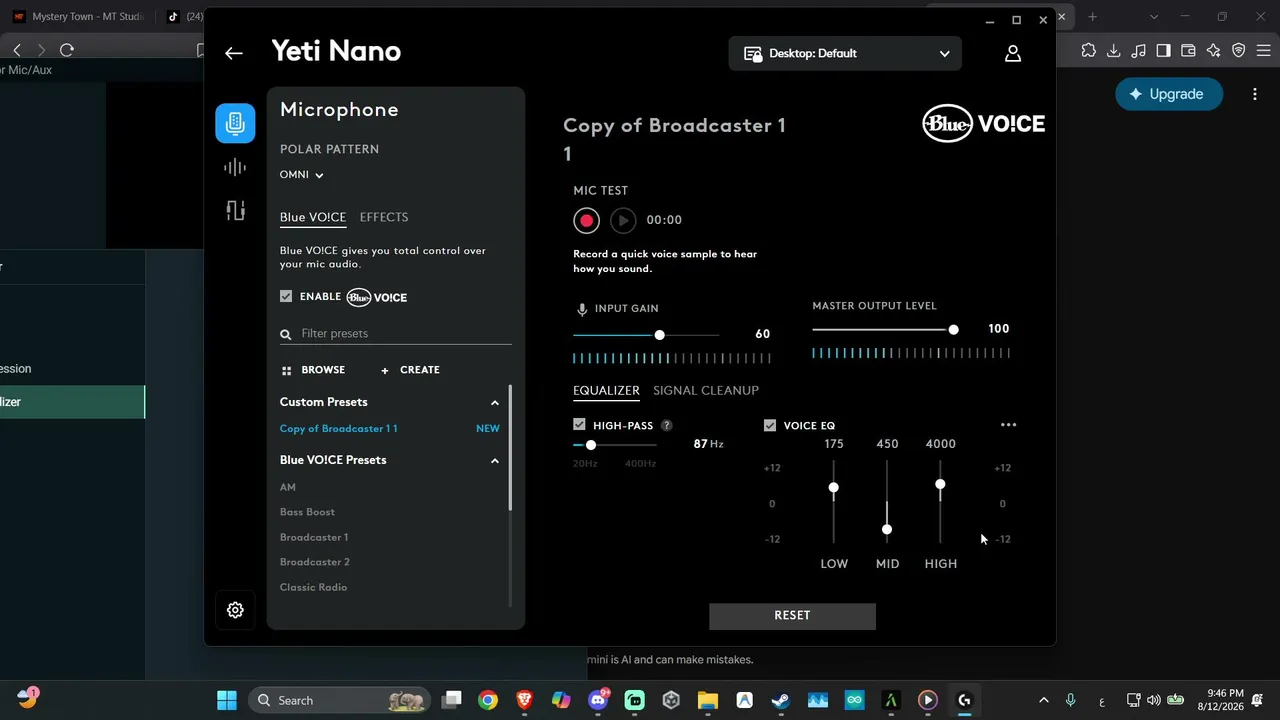The height and width of the screenshot is (720, 1280).
Task: Switch to the Blue VO!CE tab
Action: click(313, 217)
